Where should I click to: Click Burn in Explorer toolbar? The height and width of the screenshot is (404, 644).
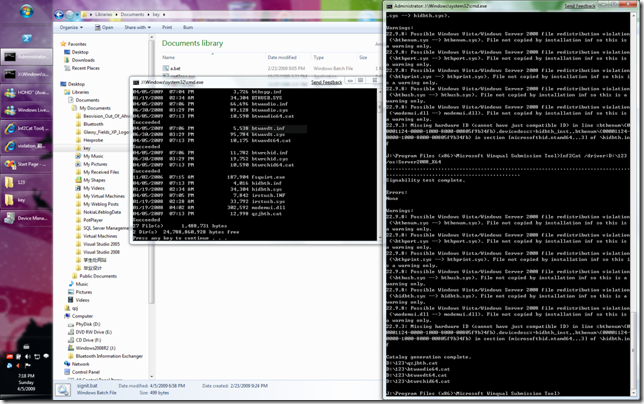tap(188, 28)
